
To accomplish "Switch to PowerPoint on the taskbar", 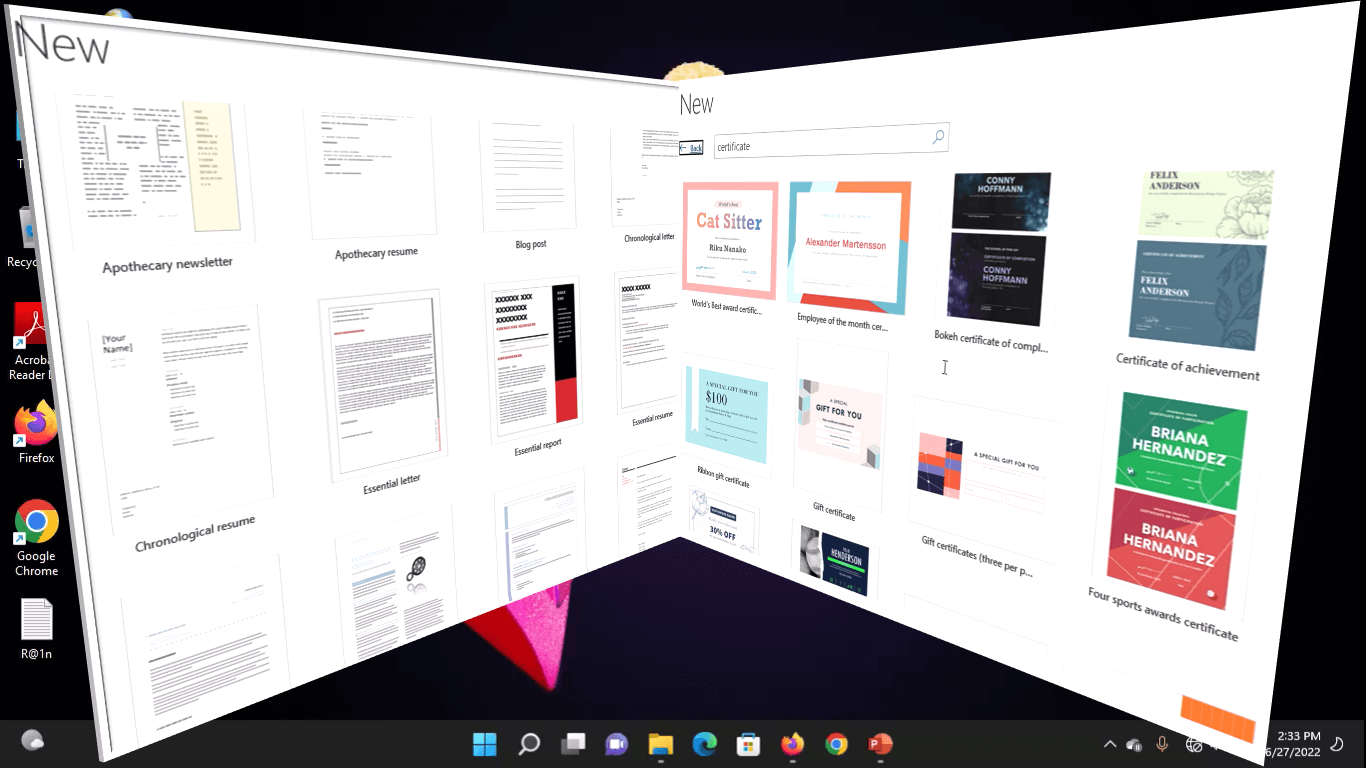I will [880, 744].
